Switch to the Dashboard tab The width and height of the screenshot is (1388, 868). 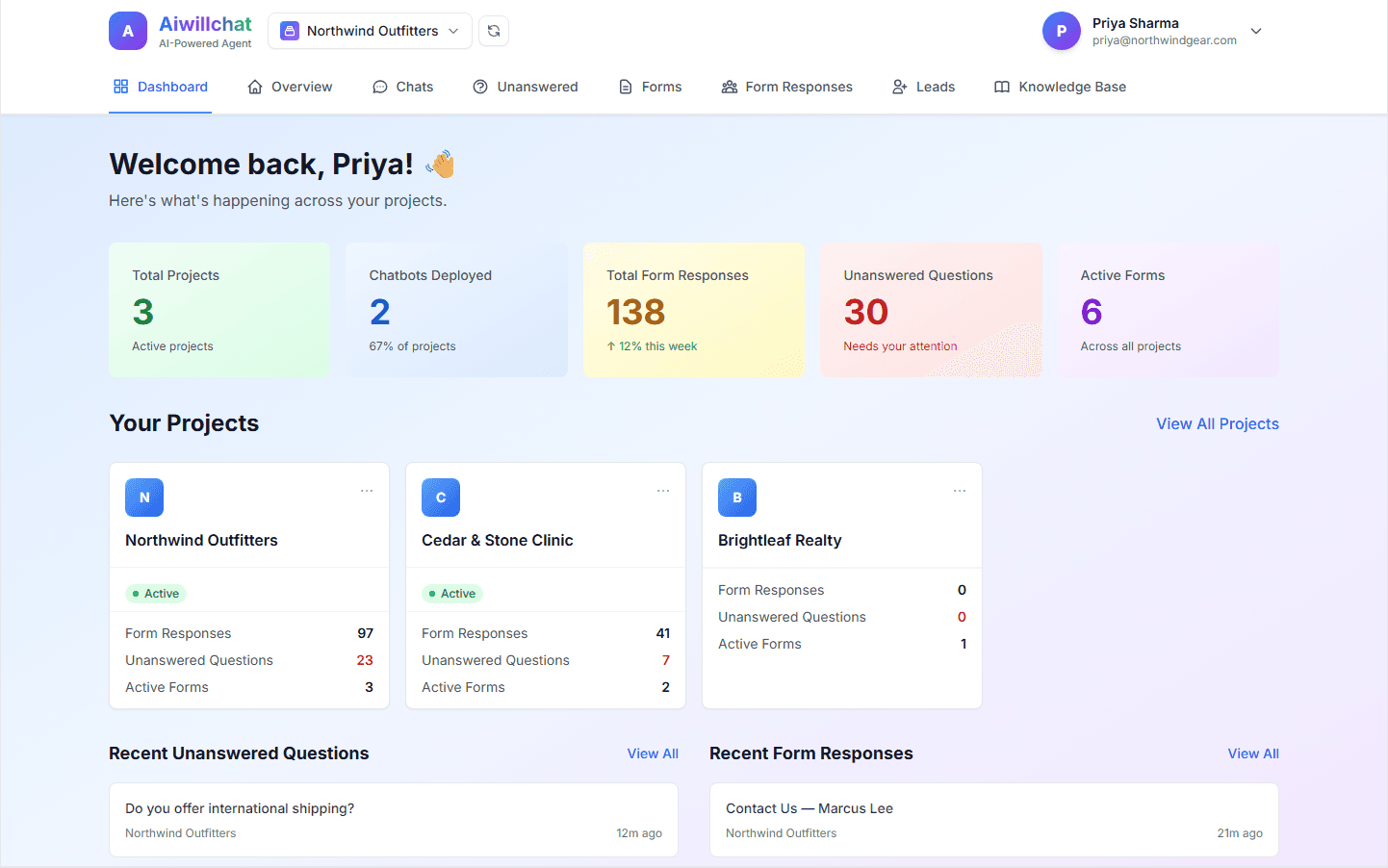(160, 87)
